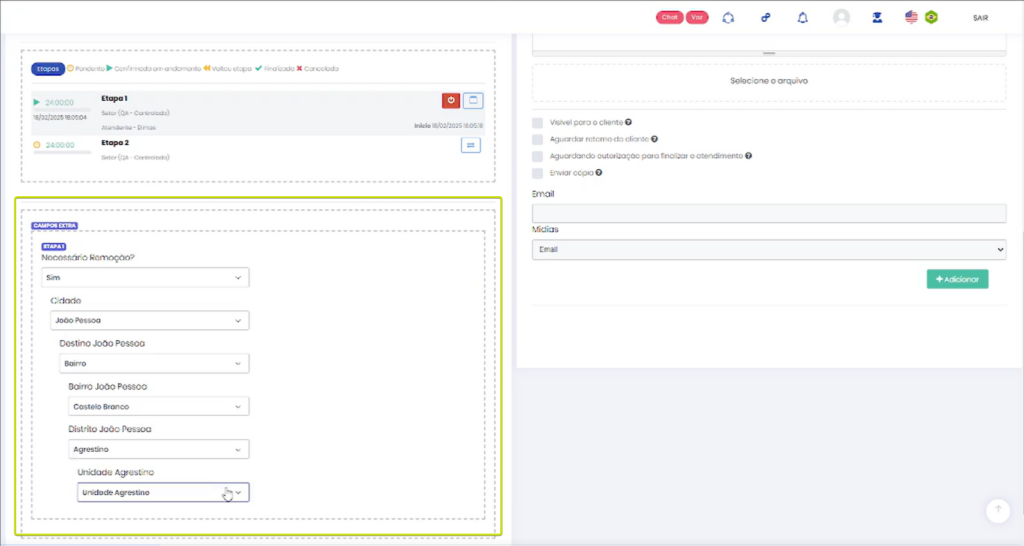Open the window icon for Etapa 1
The image size is (1024, 546).
pyautogui.click(x=474, y=100)
